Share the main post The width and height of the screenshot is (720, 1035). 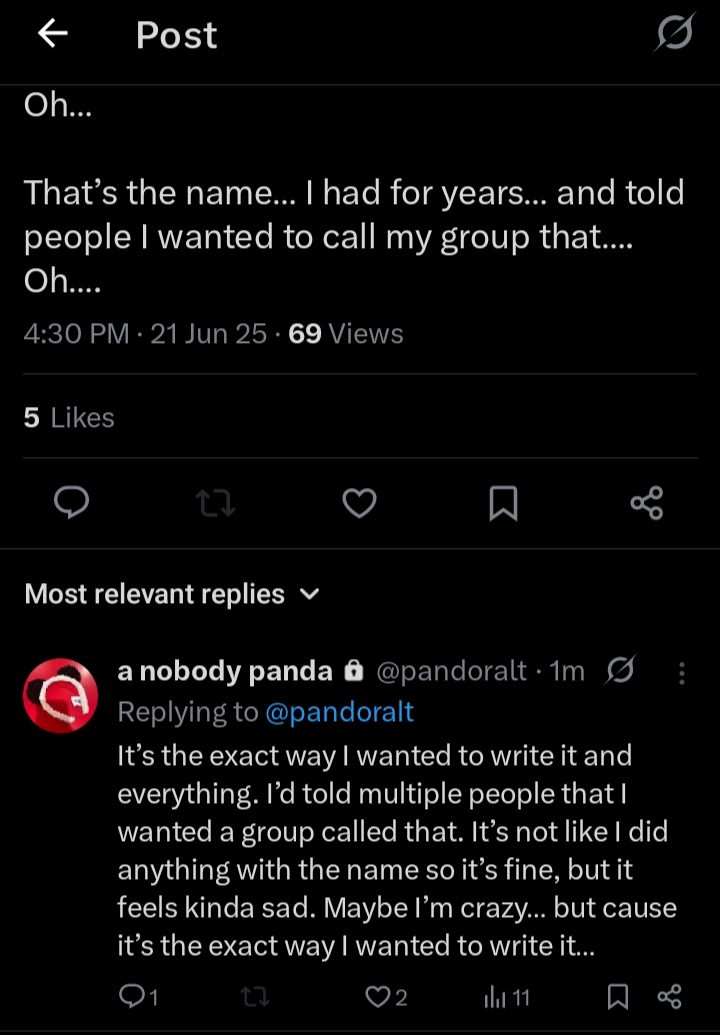pos(647,503)
